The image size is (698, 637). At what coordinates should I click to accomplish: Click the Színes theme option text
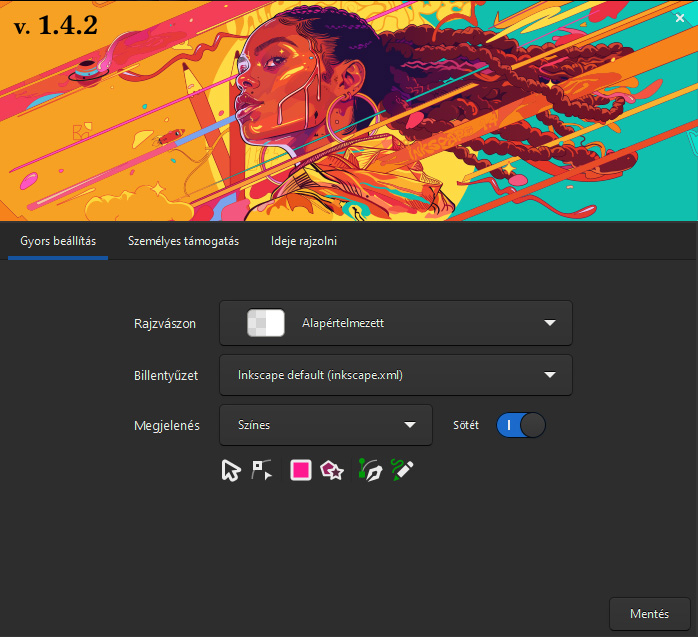[254, 425]
